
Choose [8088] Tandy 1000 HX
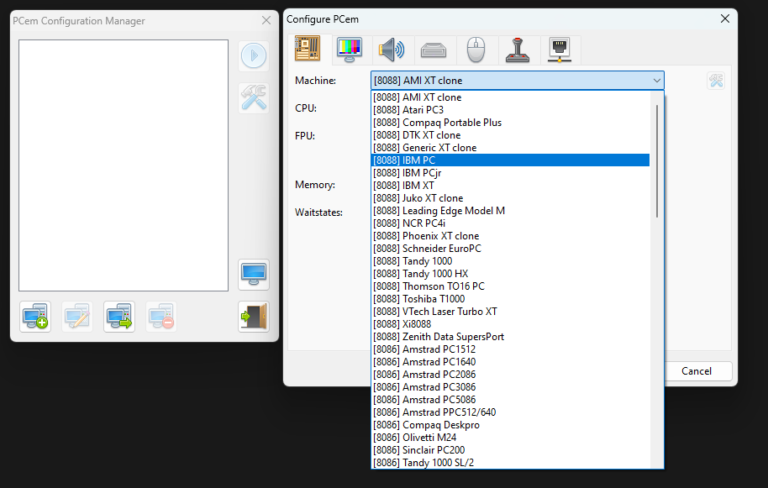(x=510, y=273)
